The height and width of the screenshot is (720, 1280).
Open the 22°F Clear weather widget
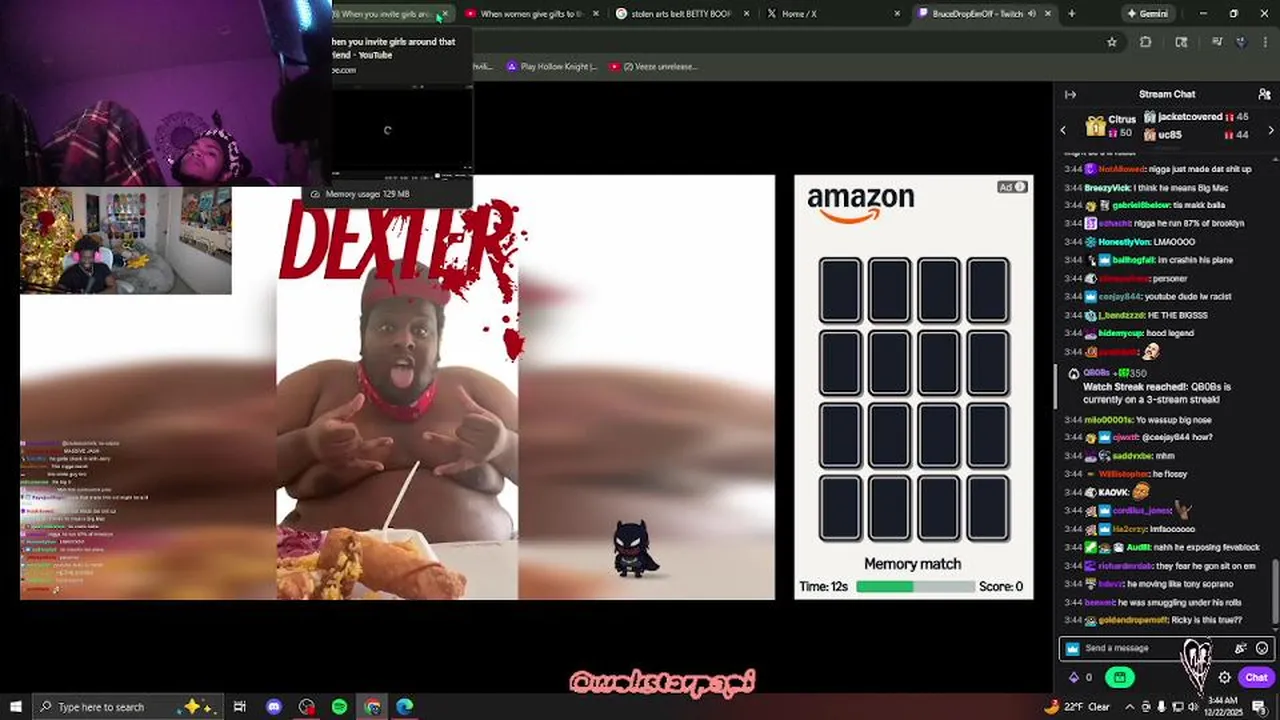(x=1076, y=706)
